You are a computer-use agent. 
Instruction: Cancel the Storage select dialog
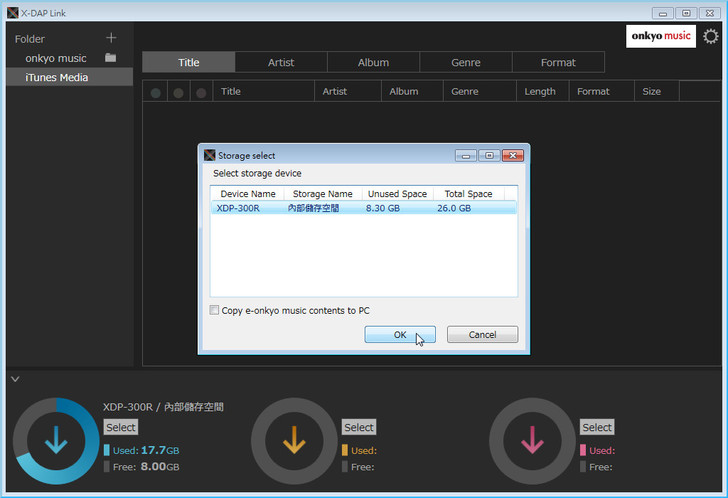pyautogui.click(x=482, y=334)
